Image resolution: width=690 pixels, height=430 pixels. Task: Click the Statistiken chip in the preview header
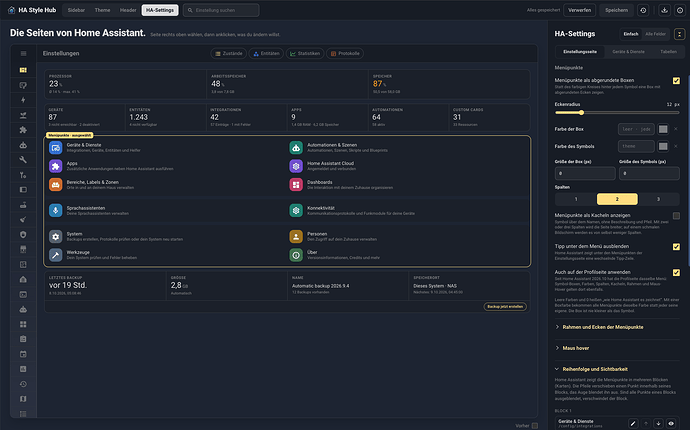coord(305,54)
